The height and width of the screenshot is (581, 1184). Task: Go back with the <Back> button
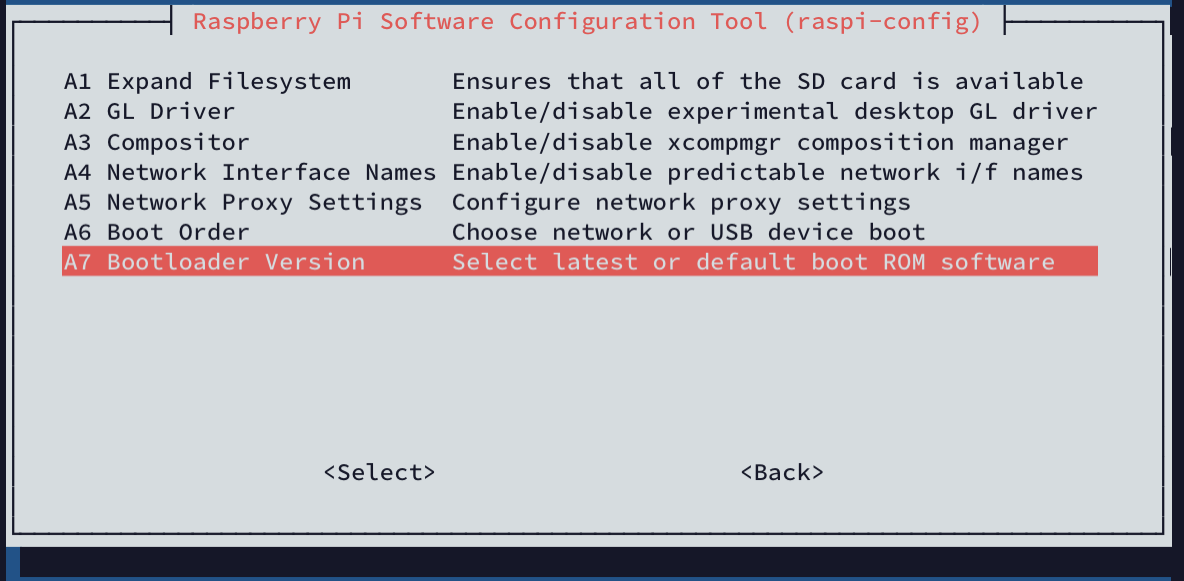coord(782,472)
